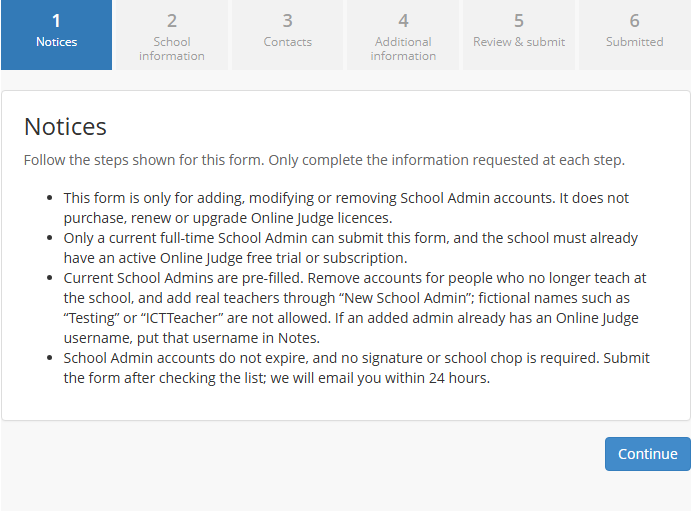Select the step 6 Submitted tab
The height and width of the screenshot is (511, 691).
tap(635, 35)
